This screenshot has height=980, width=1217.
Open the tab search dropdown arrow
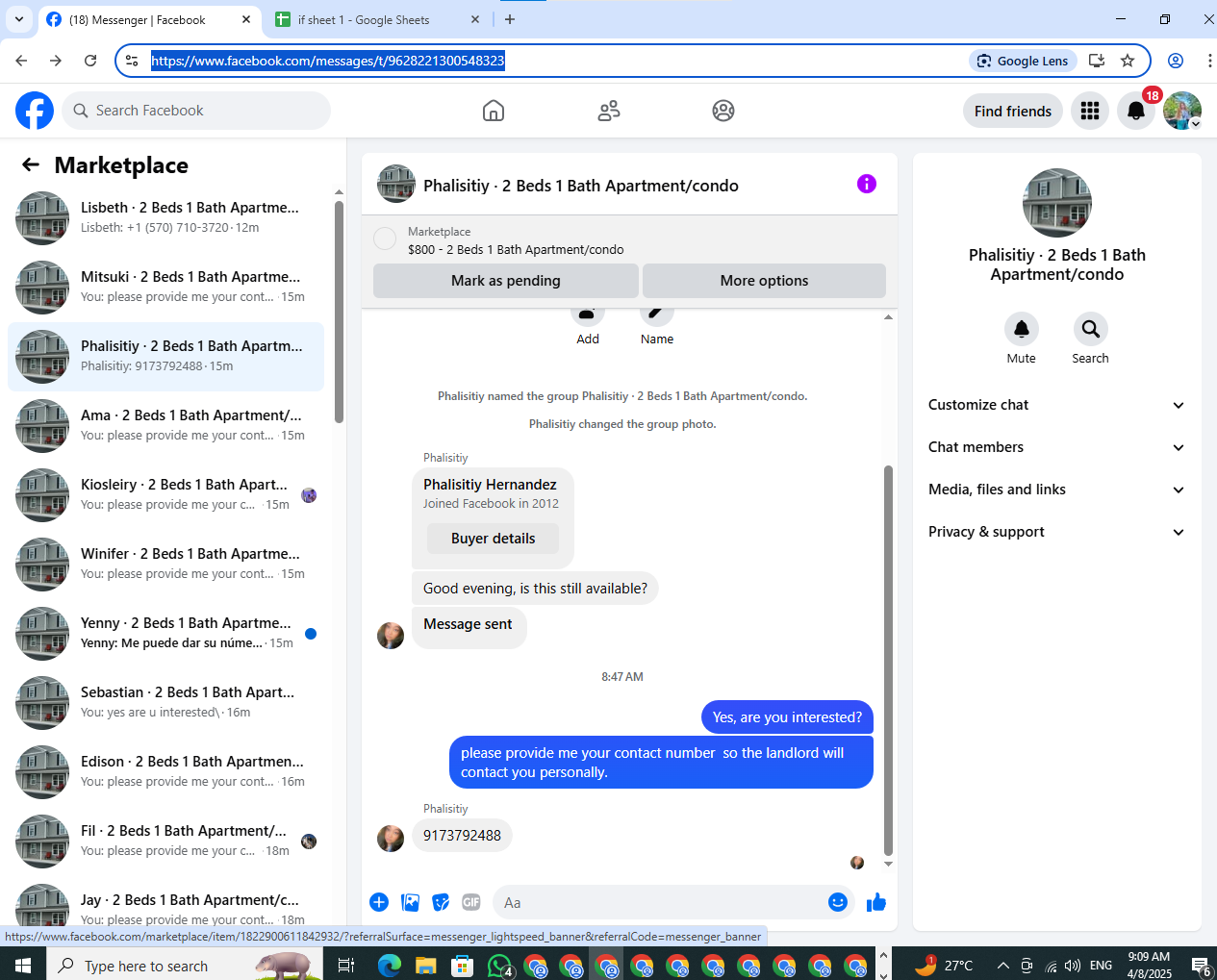point(19,19)
